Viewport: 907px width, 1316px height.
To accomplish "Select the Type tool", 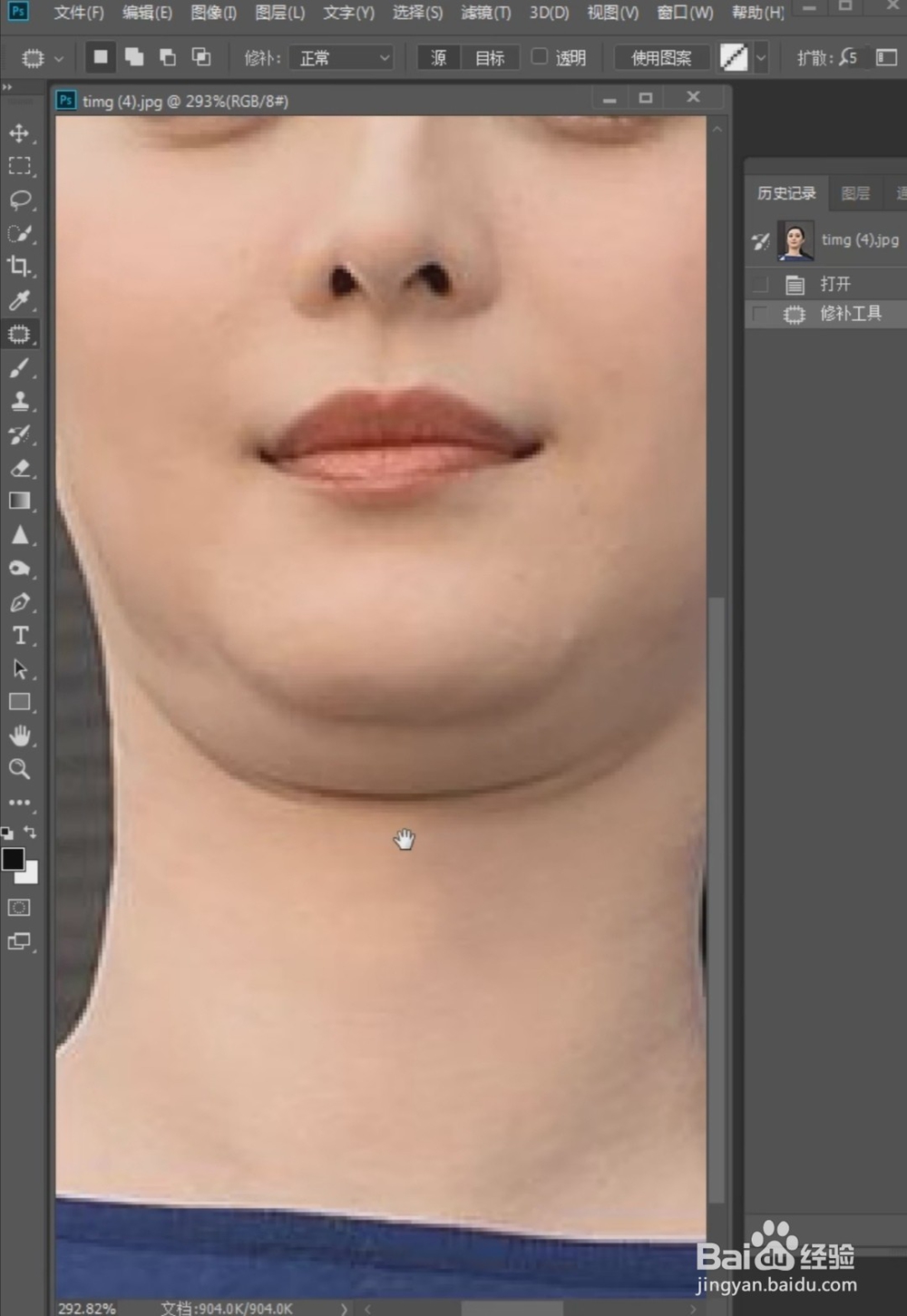I will pos(19,636).
